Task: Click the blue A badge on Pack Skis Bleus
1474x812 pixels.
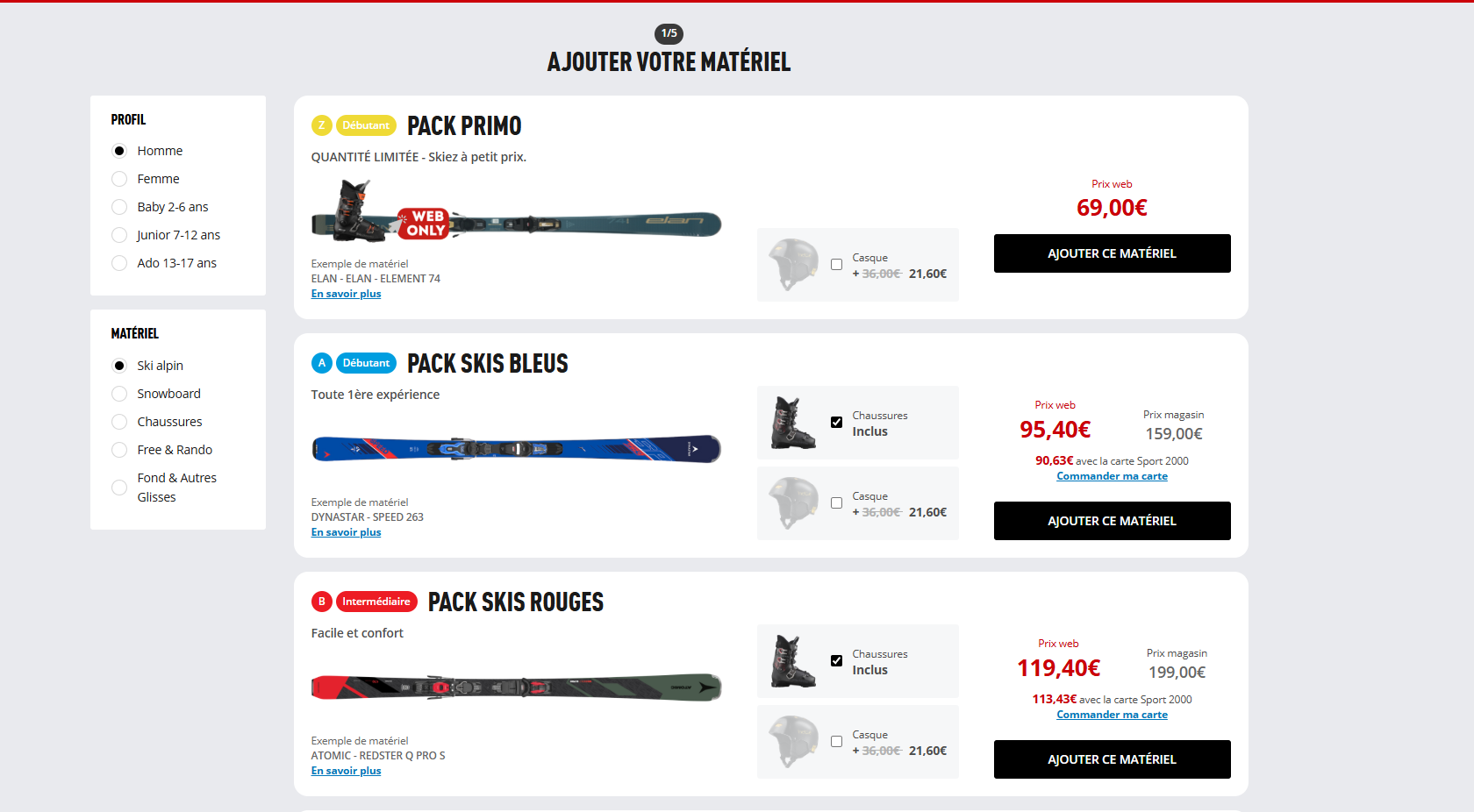Action: click(x=321, y=363)
